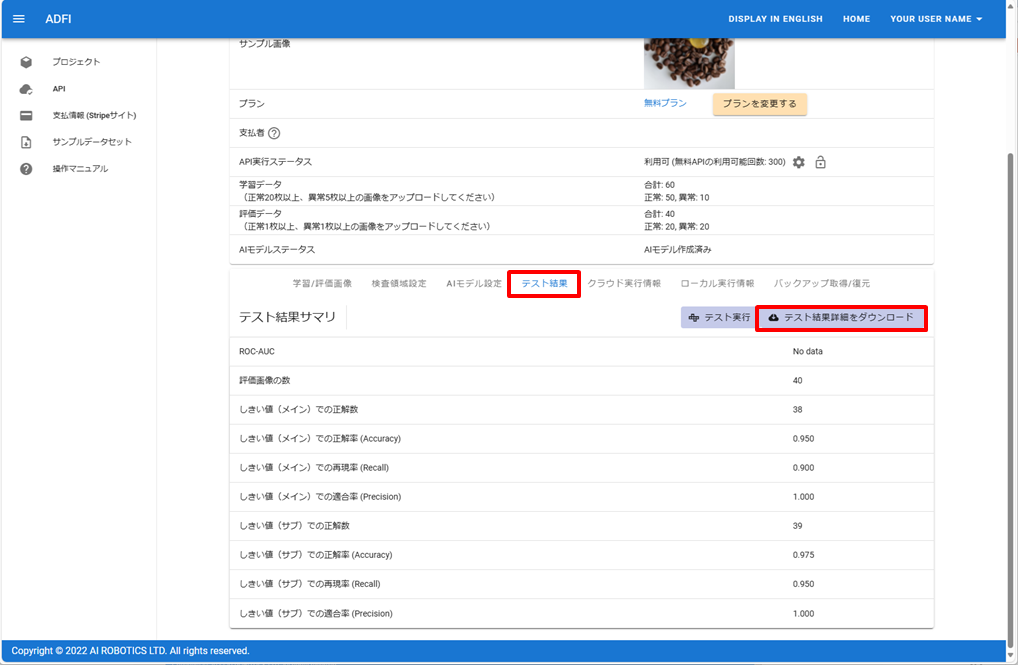This screenshot has height=665, width=1018.
Task: Switch to the ローカル実行情報 tab
Action: point(717,283)
